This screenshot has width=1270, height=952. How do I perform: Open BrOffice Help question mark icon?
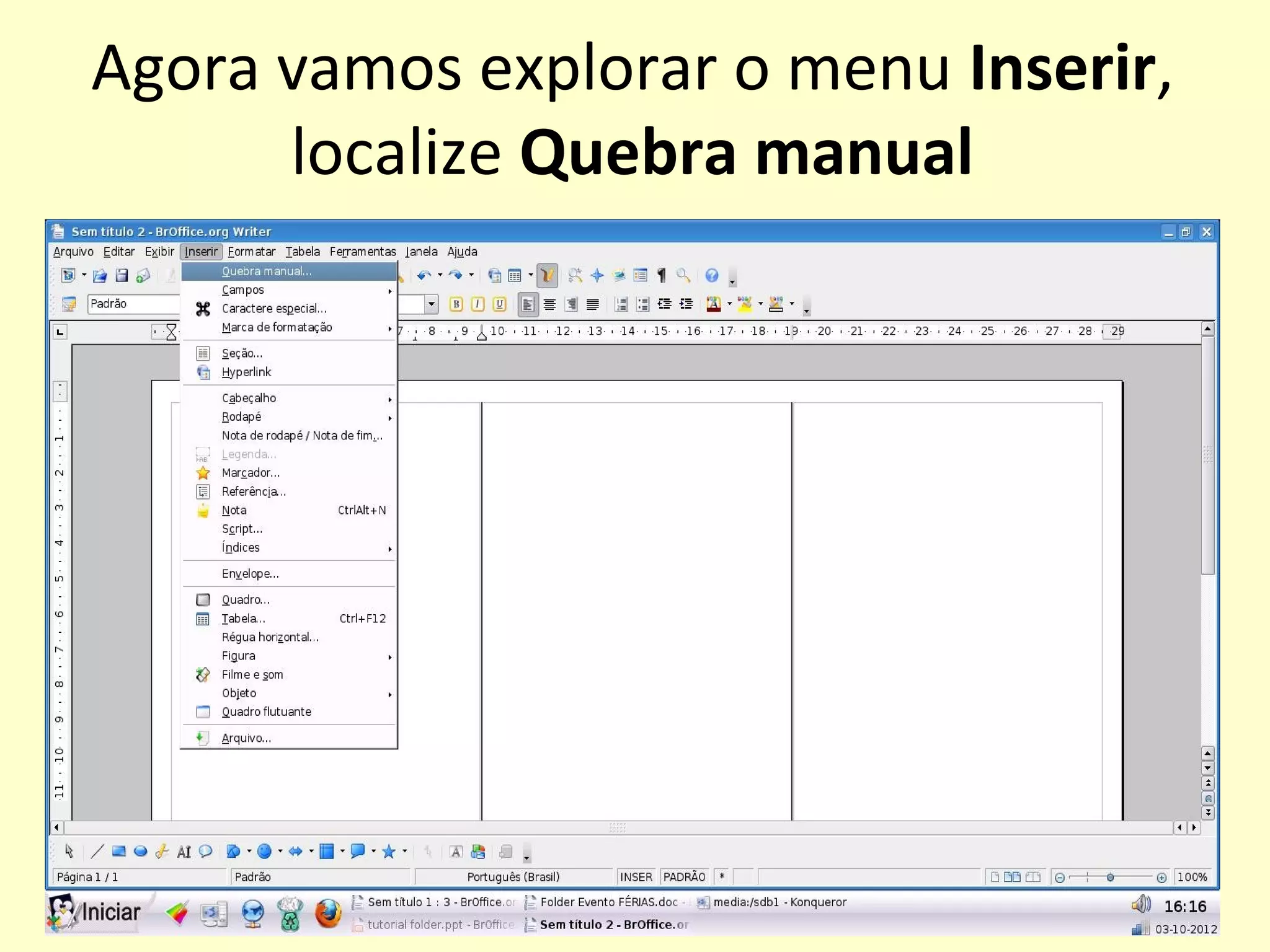712,275
